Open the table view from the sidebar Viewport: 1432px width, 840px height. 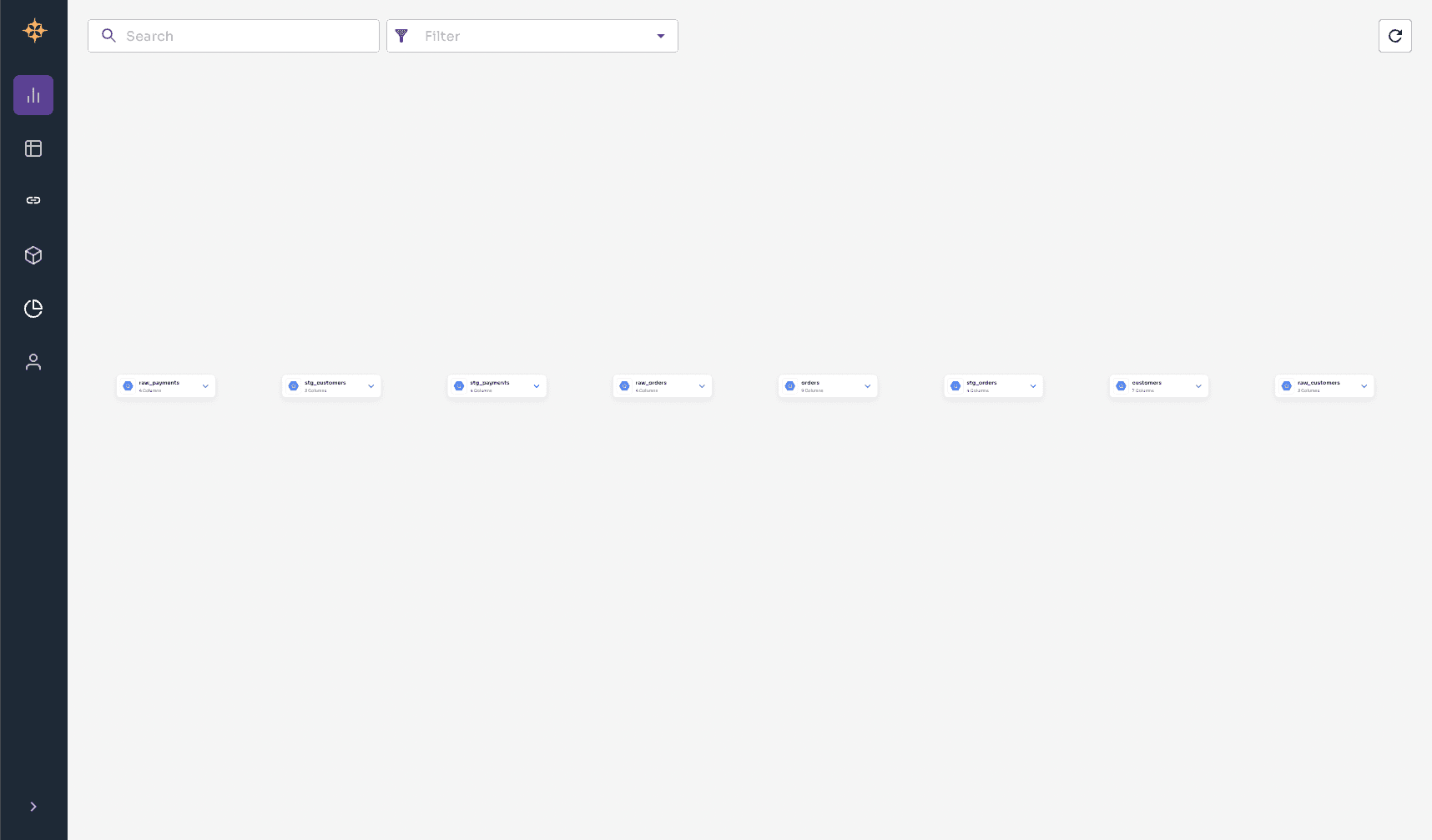33,148
